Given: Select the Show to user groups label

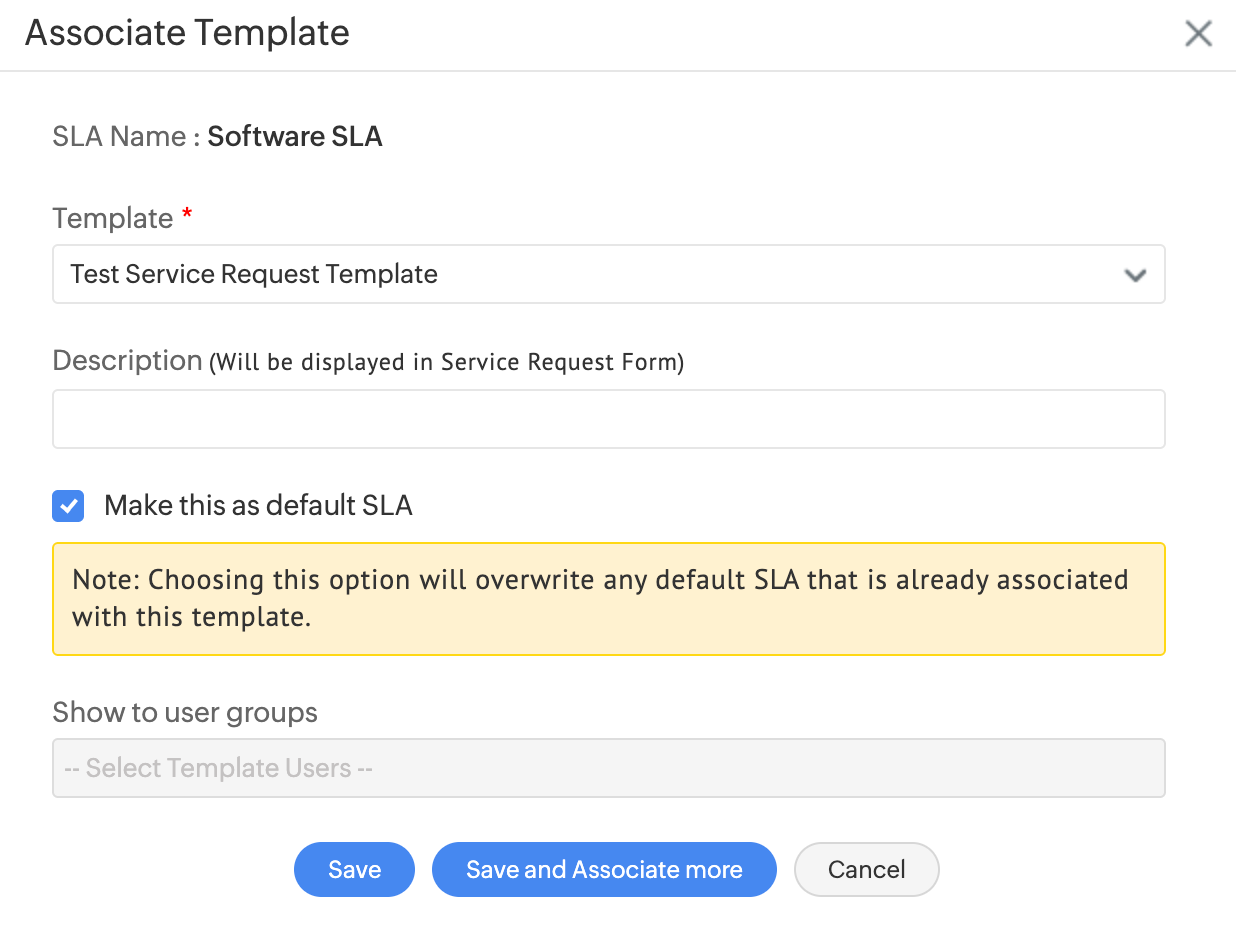Looking at the screenshot, I should (185, 713).
